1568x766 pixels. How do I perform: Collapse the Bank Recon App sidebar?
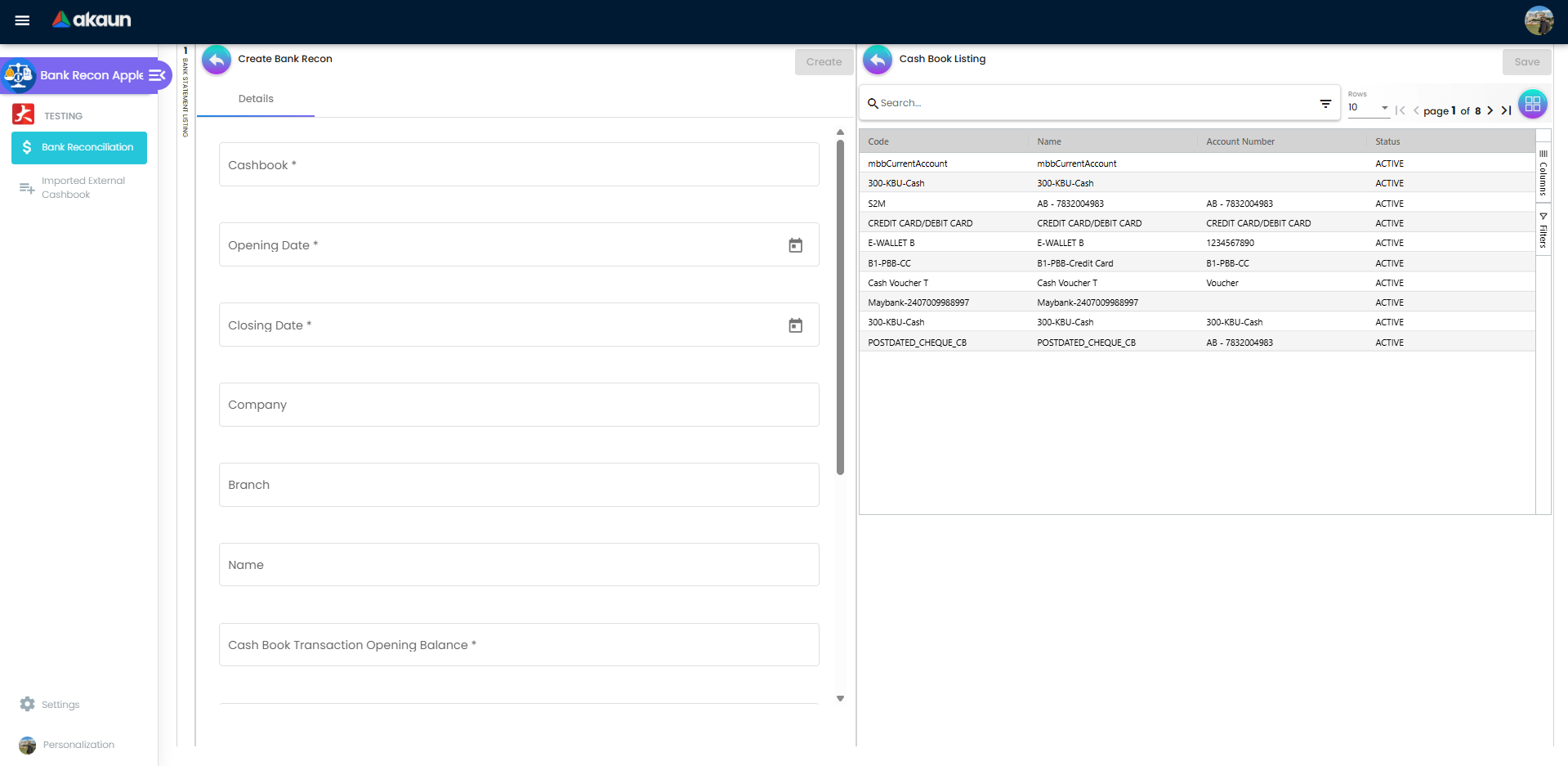click(157, 75)
